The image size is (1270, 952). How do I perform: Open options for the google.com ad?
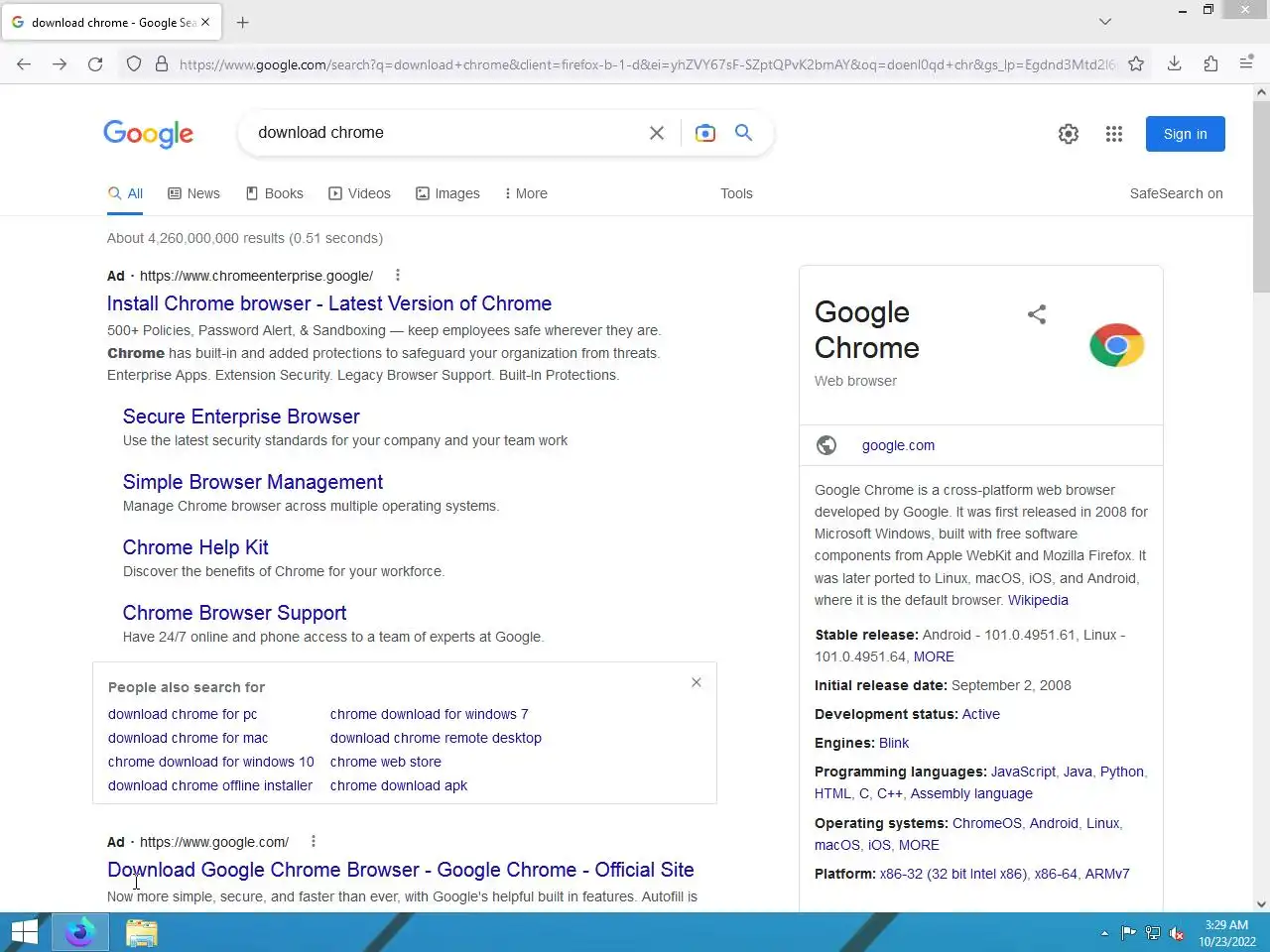pos(314,842)
